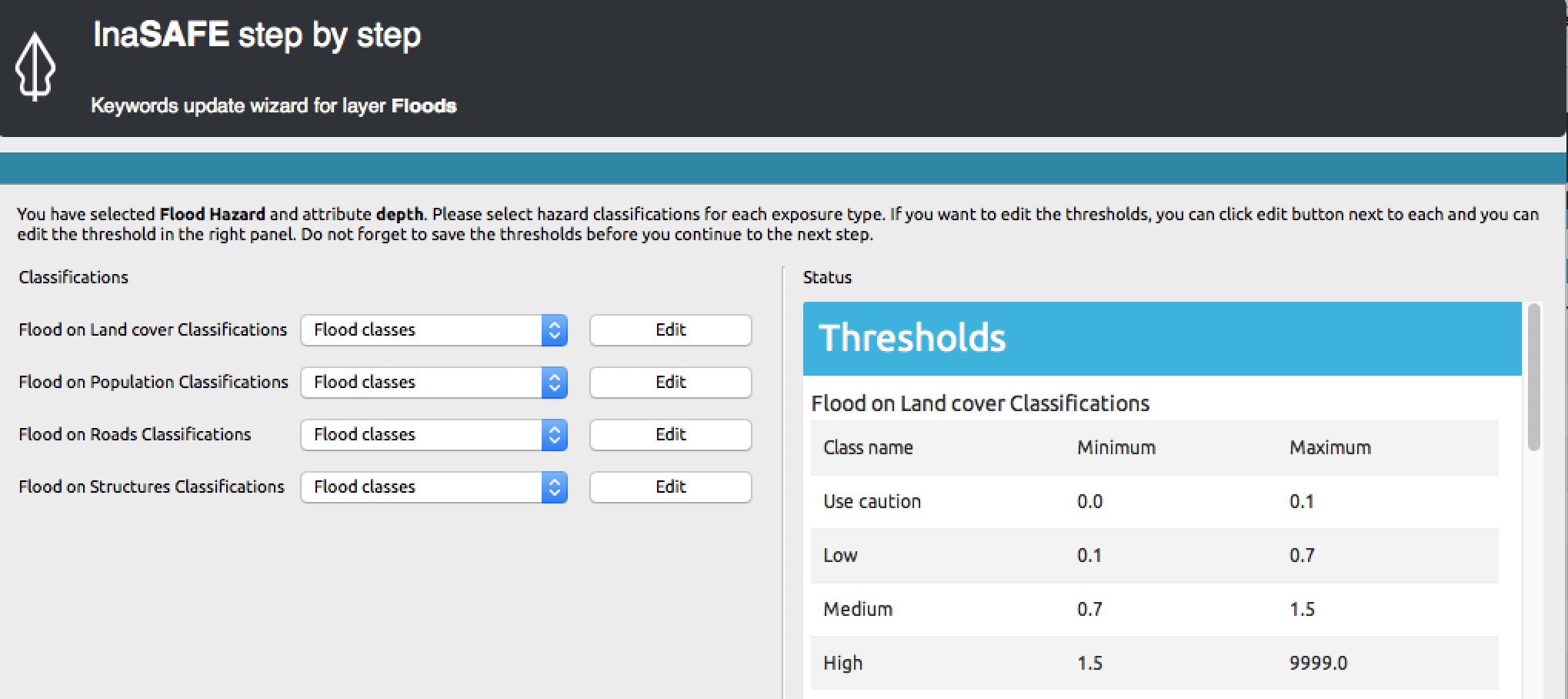
Task: Click the 'Flood on Land cover Classifications' label on left
Action: point(152,329)
